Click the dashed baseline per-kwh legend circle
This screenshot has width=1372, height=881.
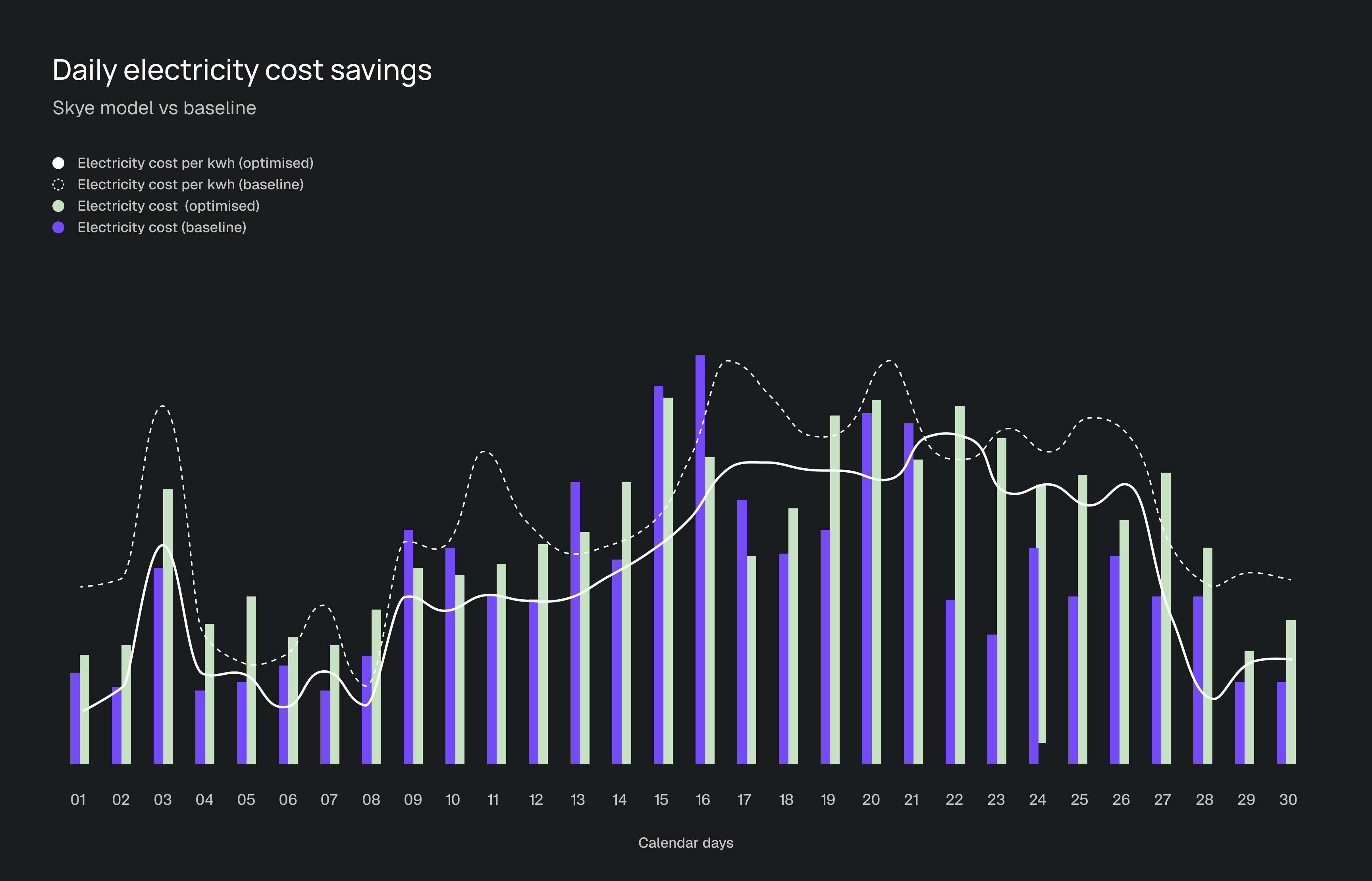[x=58, y=184]
